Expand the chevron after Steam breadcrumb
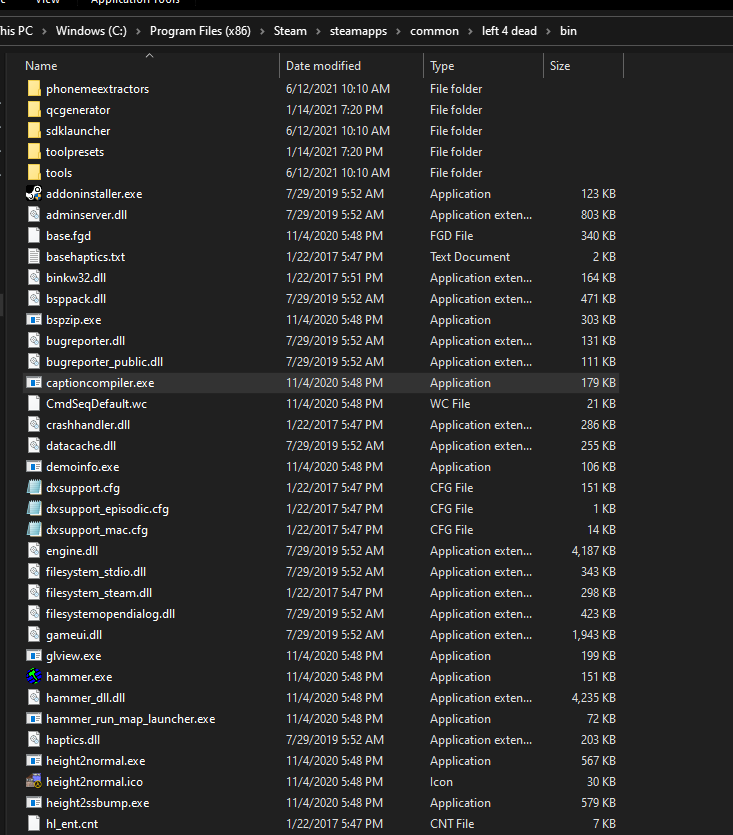Image resolution: width=733 pixels, height=835 pixels. click(x=318, y=31)
